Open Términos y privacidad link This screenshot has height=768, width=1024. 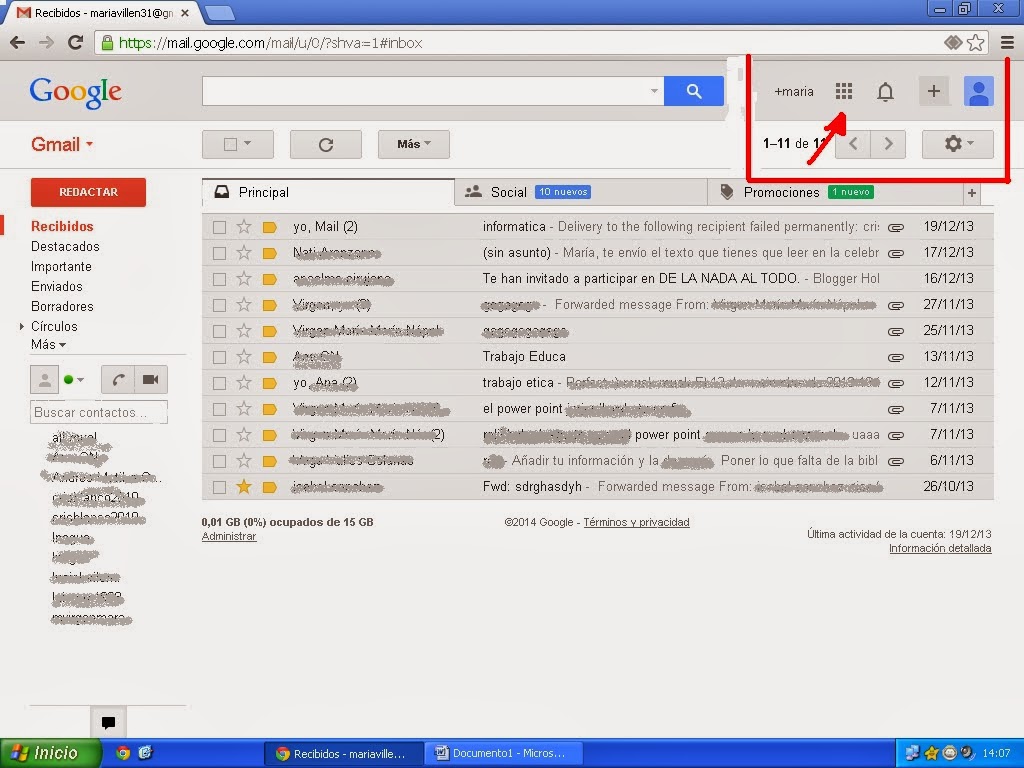point(636,522)
